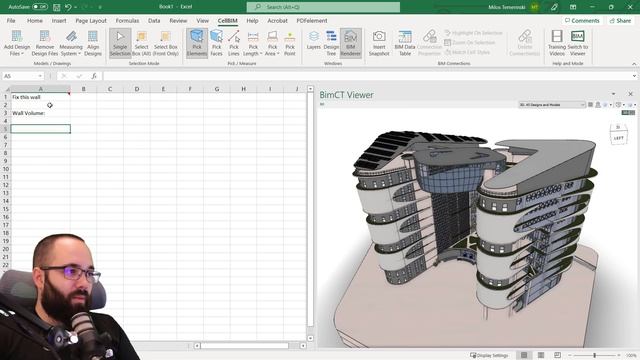
Task: Expand the Pick Area dropdown arrow
Action: click(x=278, y=54)
